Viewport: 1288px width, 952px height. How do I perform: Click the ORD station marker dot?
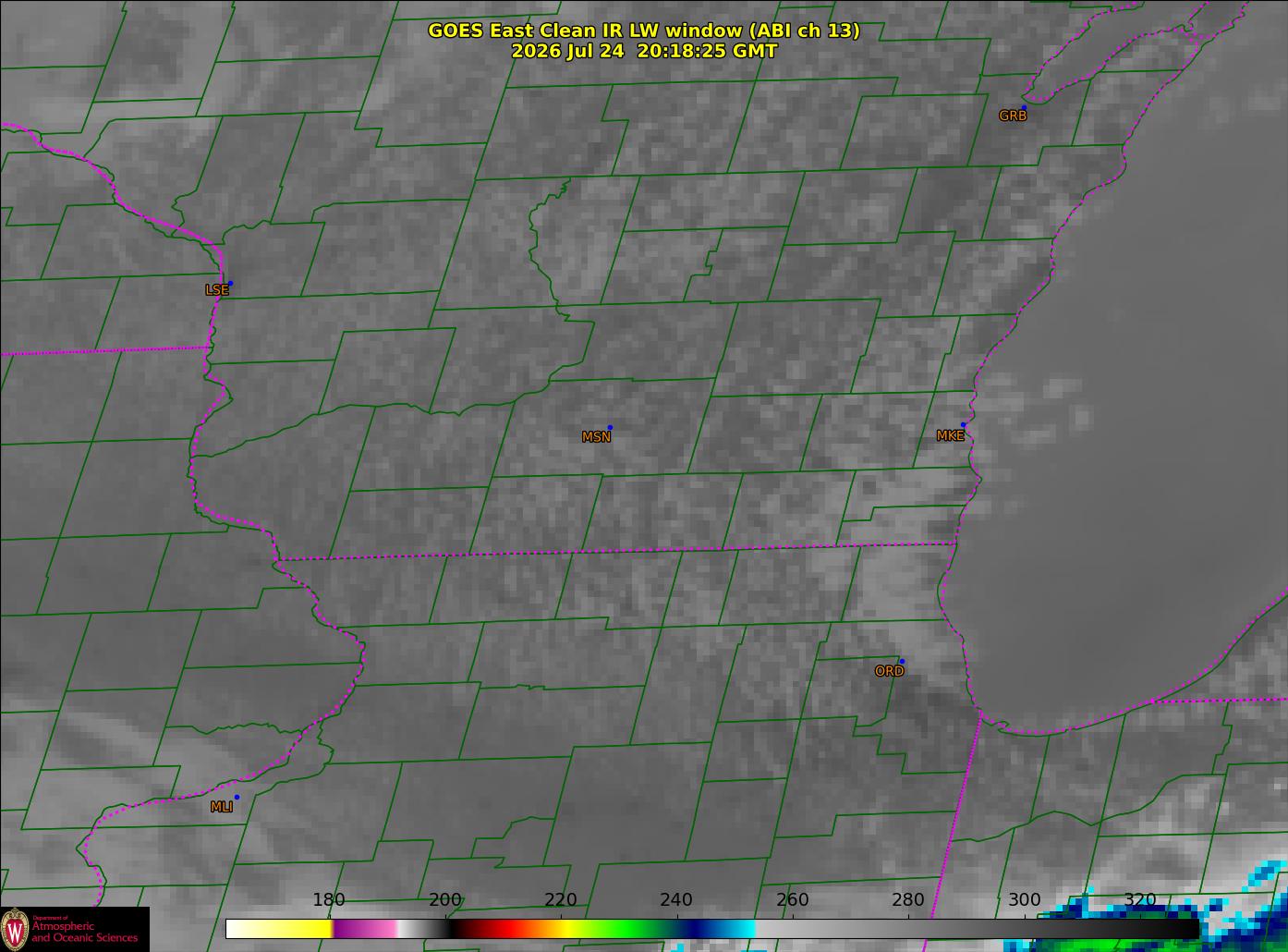[902, 661]
